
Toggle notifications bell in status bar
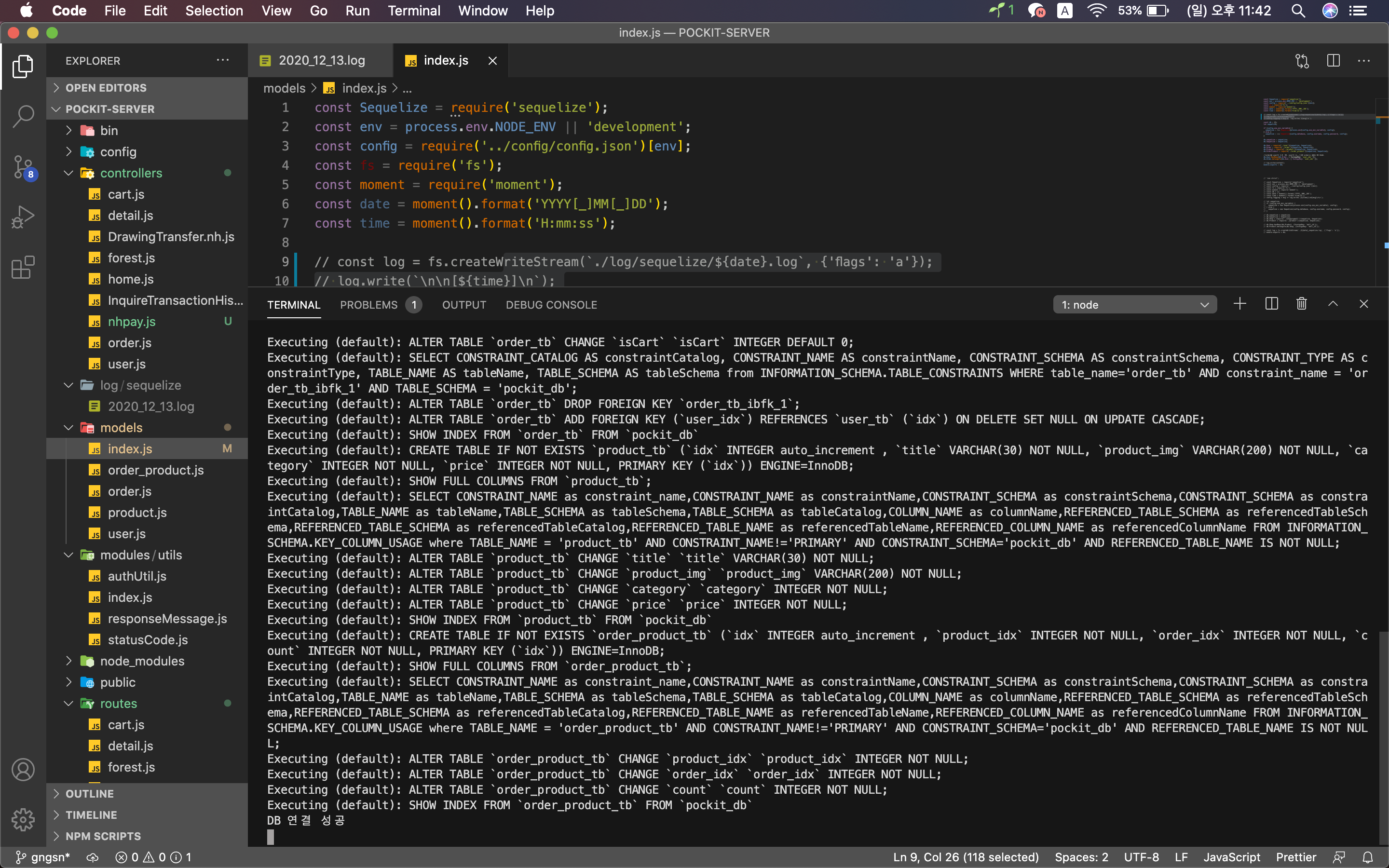[x=1368, y=857]
